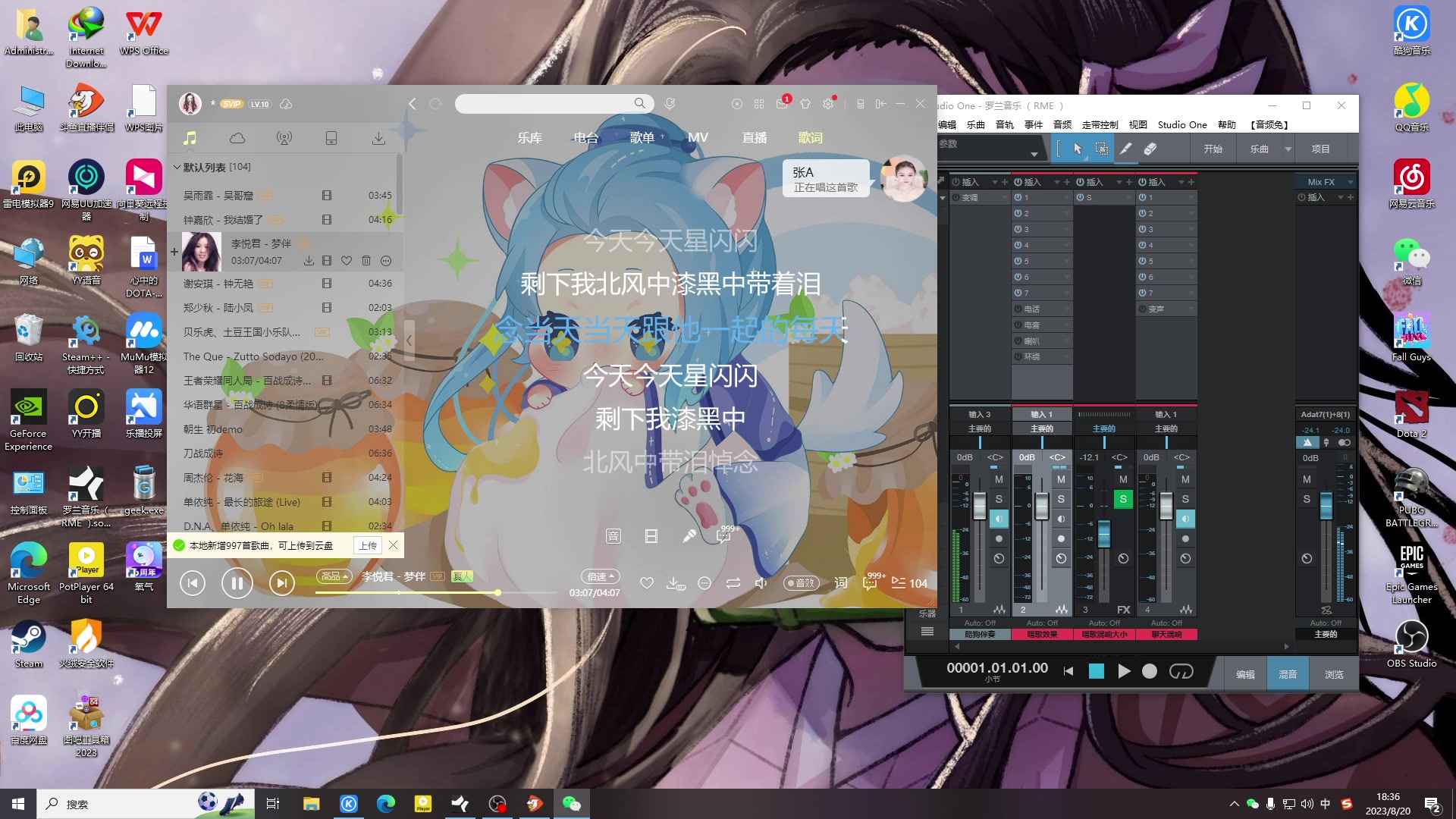This screenshot has height=819, width=1456.
Task: Mute the 聊天混响 channel
Action: [x=1185, y=479]
